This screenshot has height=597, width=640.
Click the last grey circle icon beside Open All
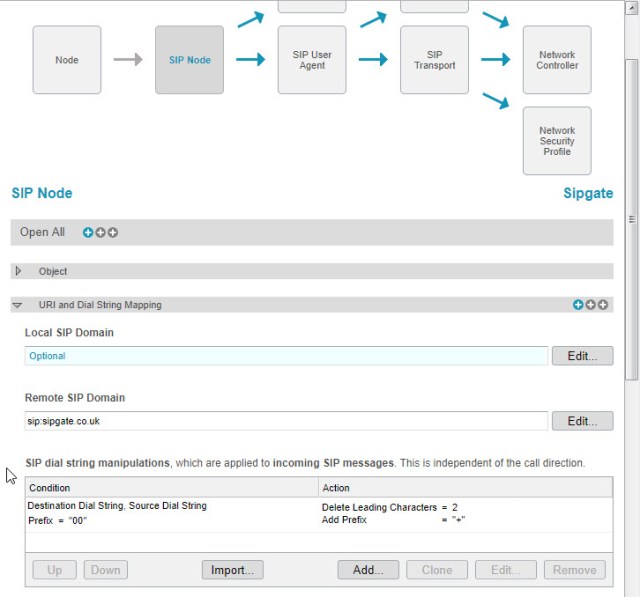coord(113,233)
